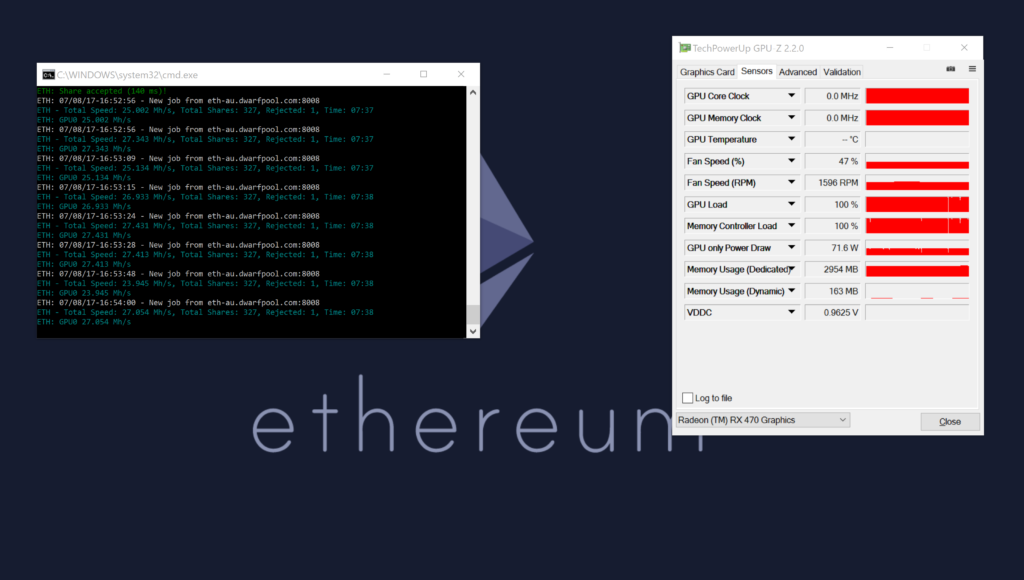1024x580 pixels.
Task: Select the Sensors tab
Action: click(x=756, y=71)
